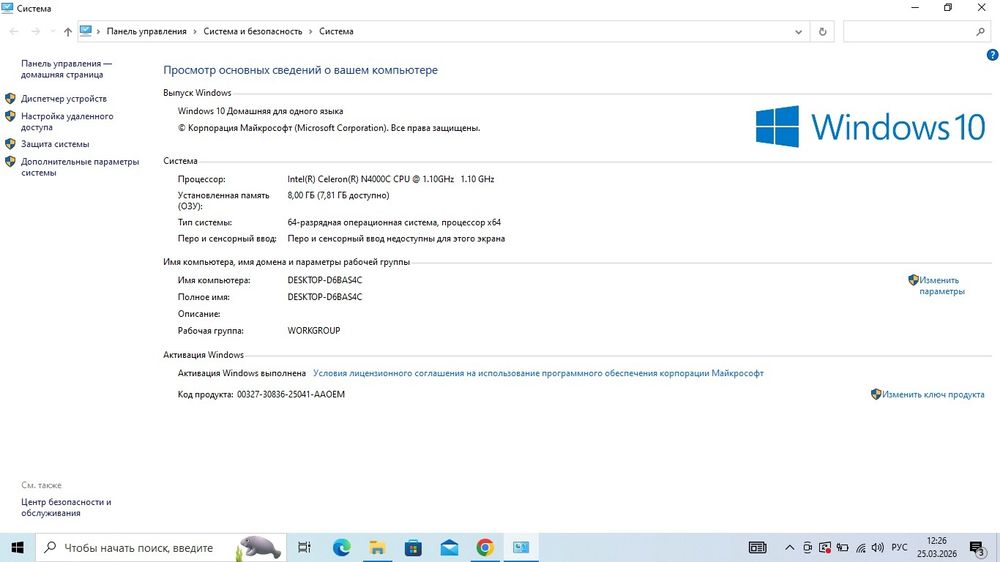1000x562 pixels.
Task: Open Device Manager (Диспетчер устройств)
Action: (x=64, y=99)
